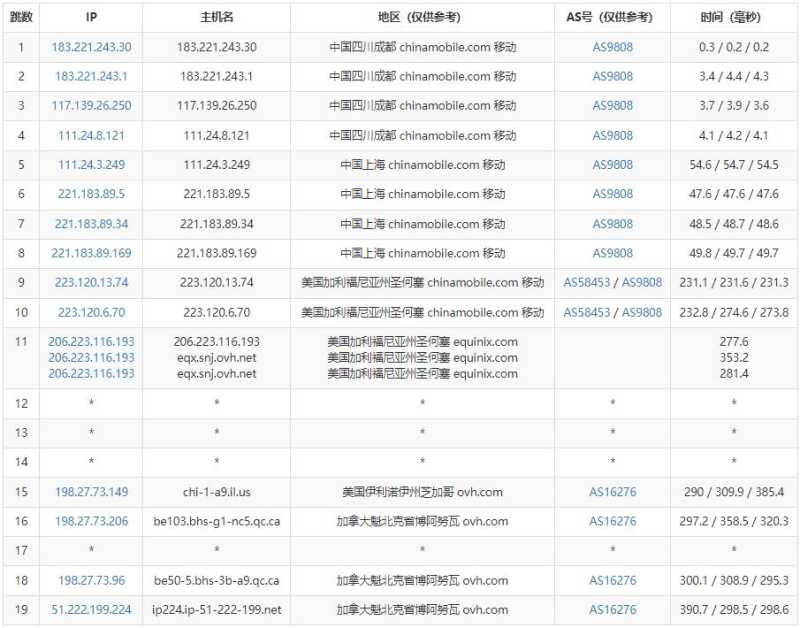Click AS58453 link in hop 10 row
The width and height of the screenshot is (800, 628).
[587, 312]
